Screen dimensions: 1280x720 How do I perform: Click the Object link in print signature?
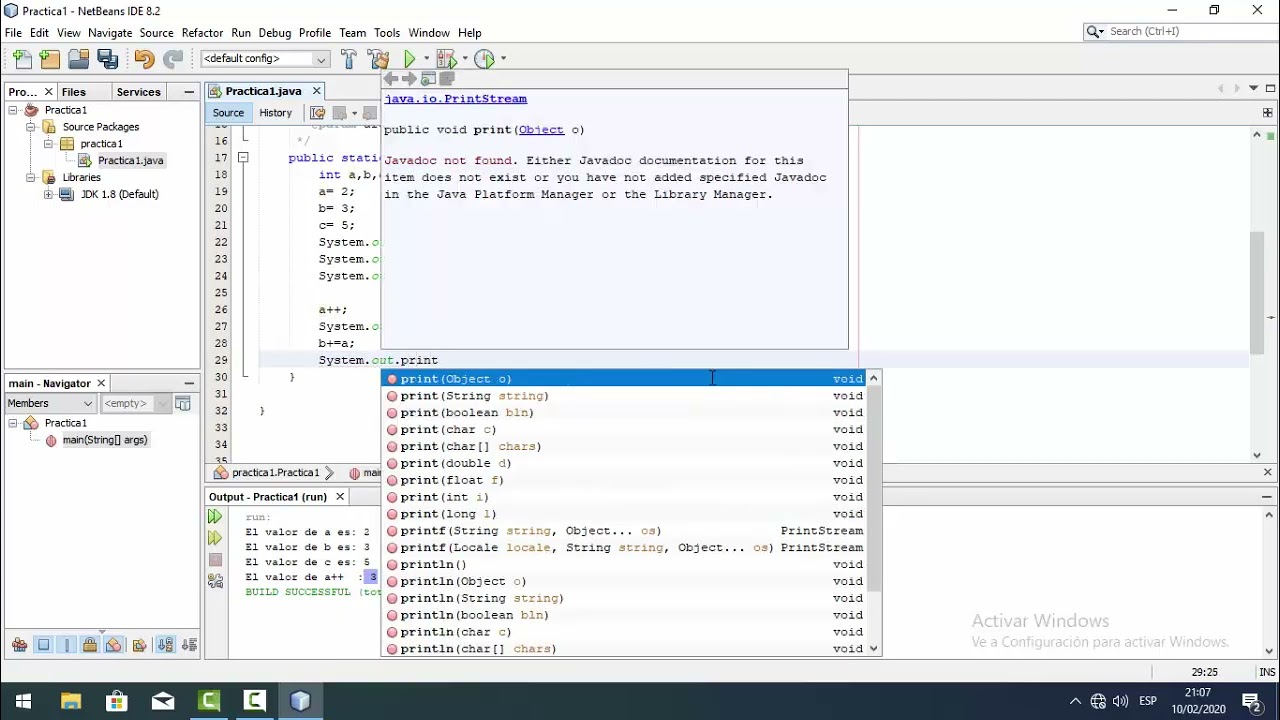541,130
